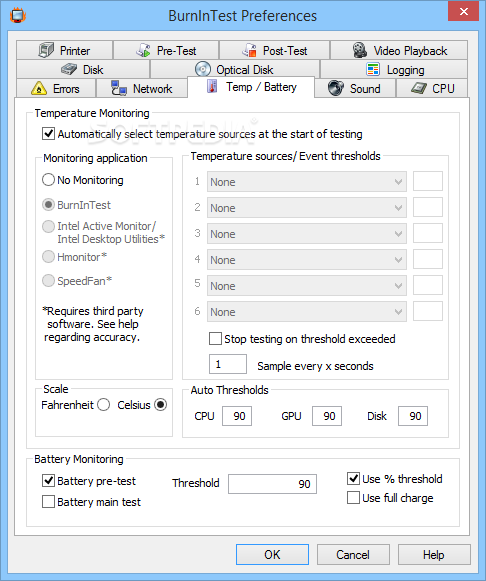Open temperature source 6 dropdown

[307, 311]
